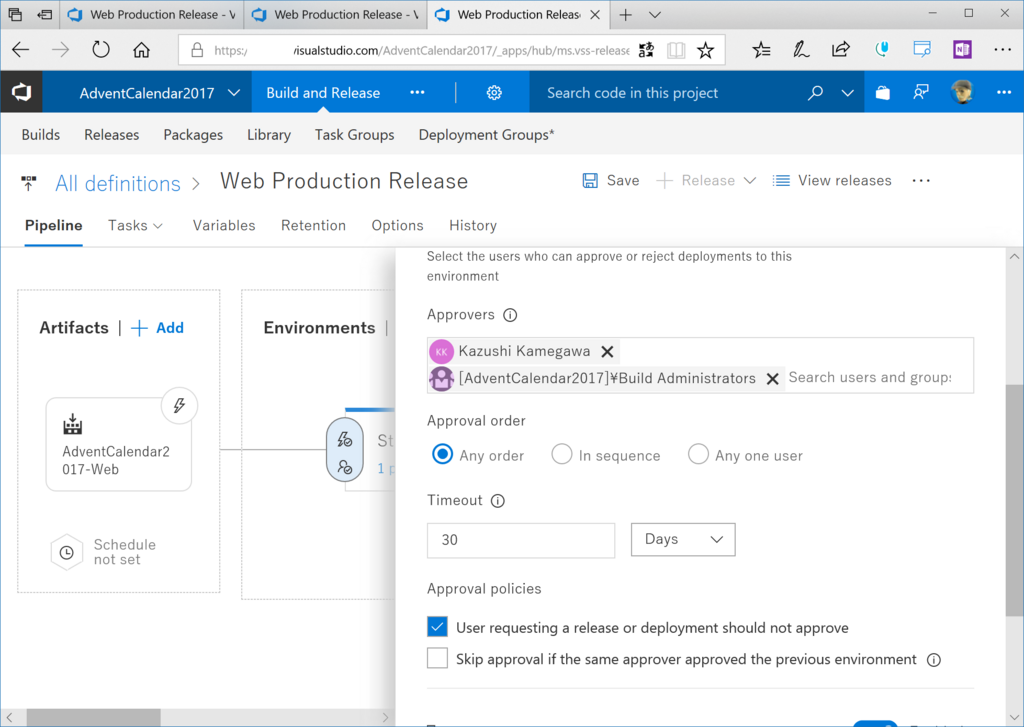The width and height of the screenshot is (1024, 727).
Task: Open Edge settings ellipsis menu
Action: 1002,50
